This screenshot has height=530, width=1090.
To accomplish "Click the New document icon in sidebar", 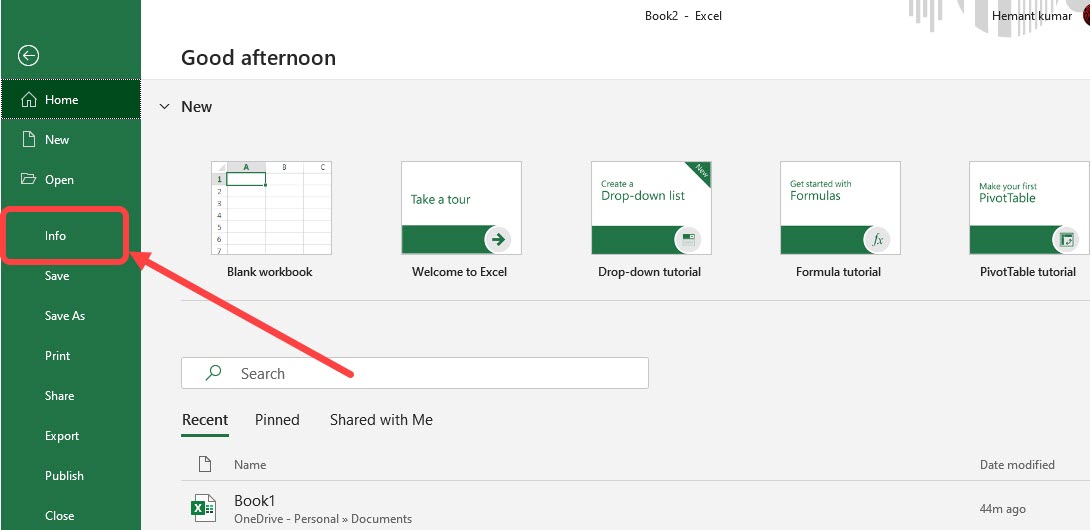I will (29, 139).
